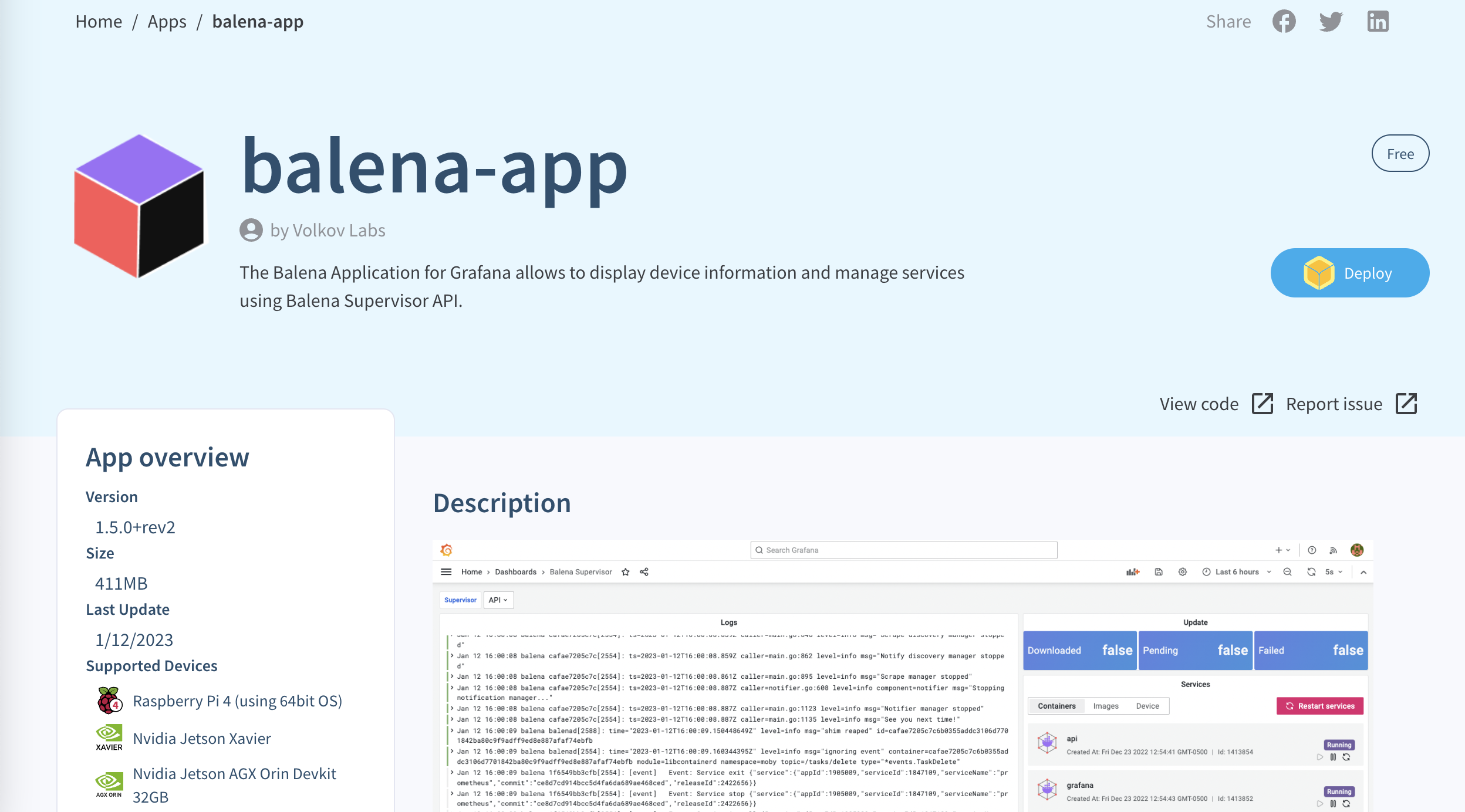Click the Nvidia Jetson Xavier icon

click(109, 738)
